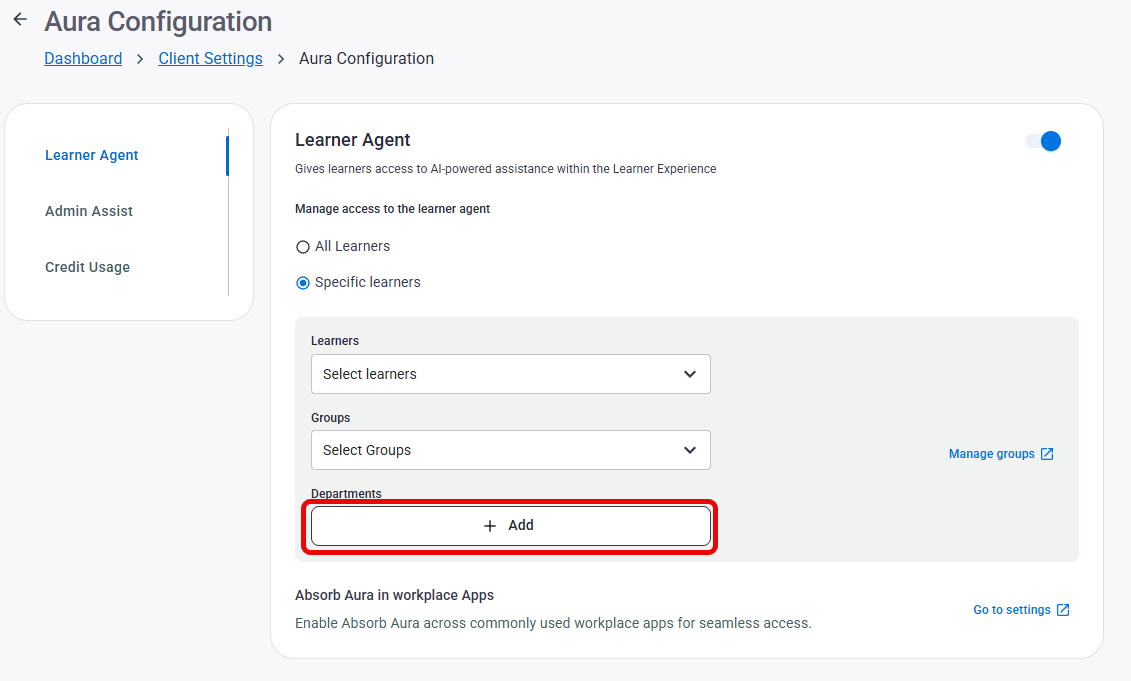Select the Learner Agent sidebar tab
Viewport: 1131px width, 681px height.
click(x=92, y=155)
